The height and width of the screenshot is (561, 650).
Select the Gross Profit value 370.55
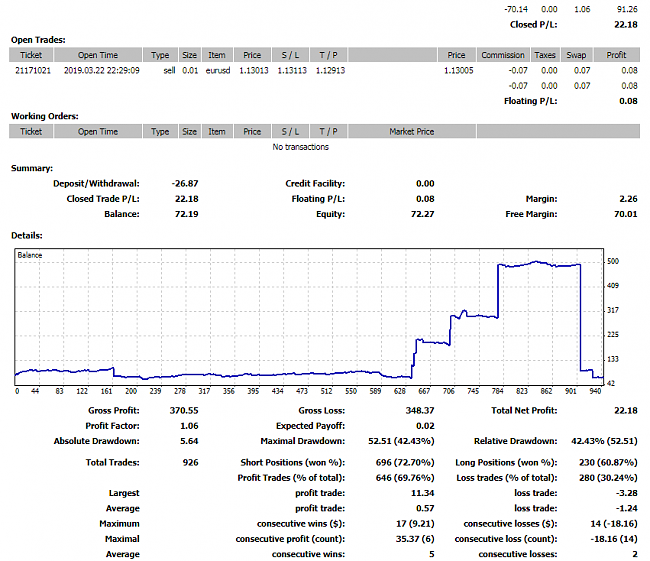point(184,410)
